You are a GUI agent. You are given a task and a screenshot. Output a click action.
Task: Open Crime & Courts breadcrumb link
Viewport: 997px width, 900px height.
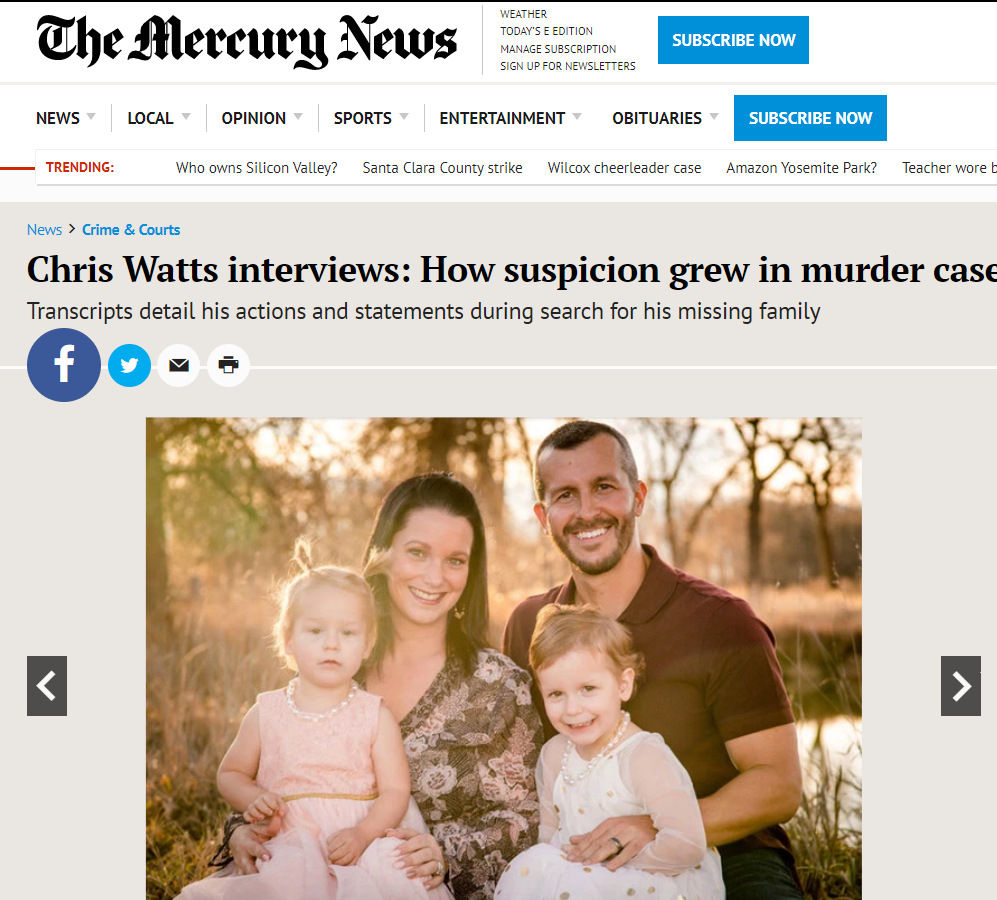click(131, 230)
